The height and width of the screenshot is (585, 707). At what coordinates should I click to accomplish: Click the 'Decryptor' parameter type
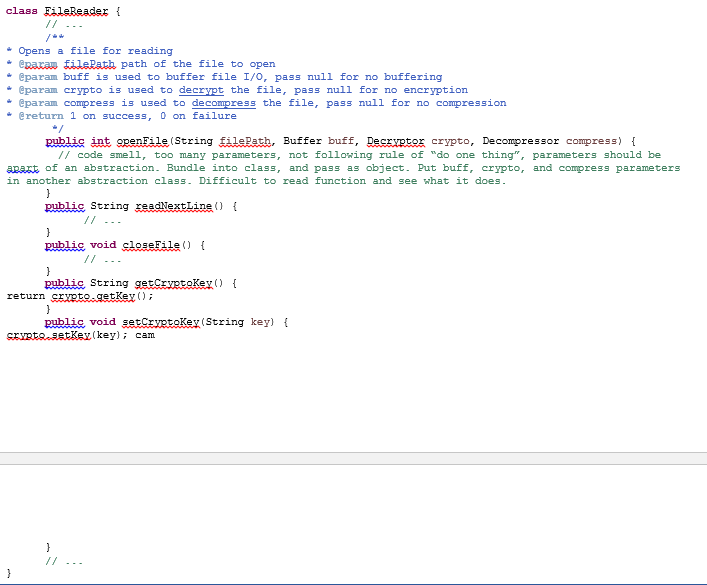[x=395, y=141]
